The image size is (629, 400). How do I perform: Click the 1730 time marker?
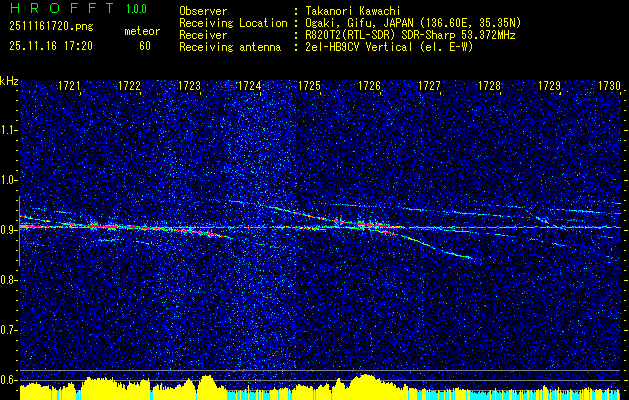click(x=609, y=85)
